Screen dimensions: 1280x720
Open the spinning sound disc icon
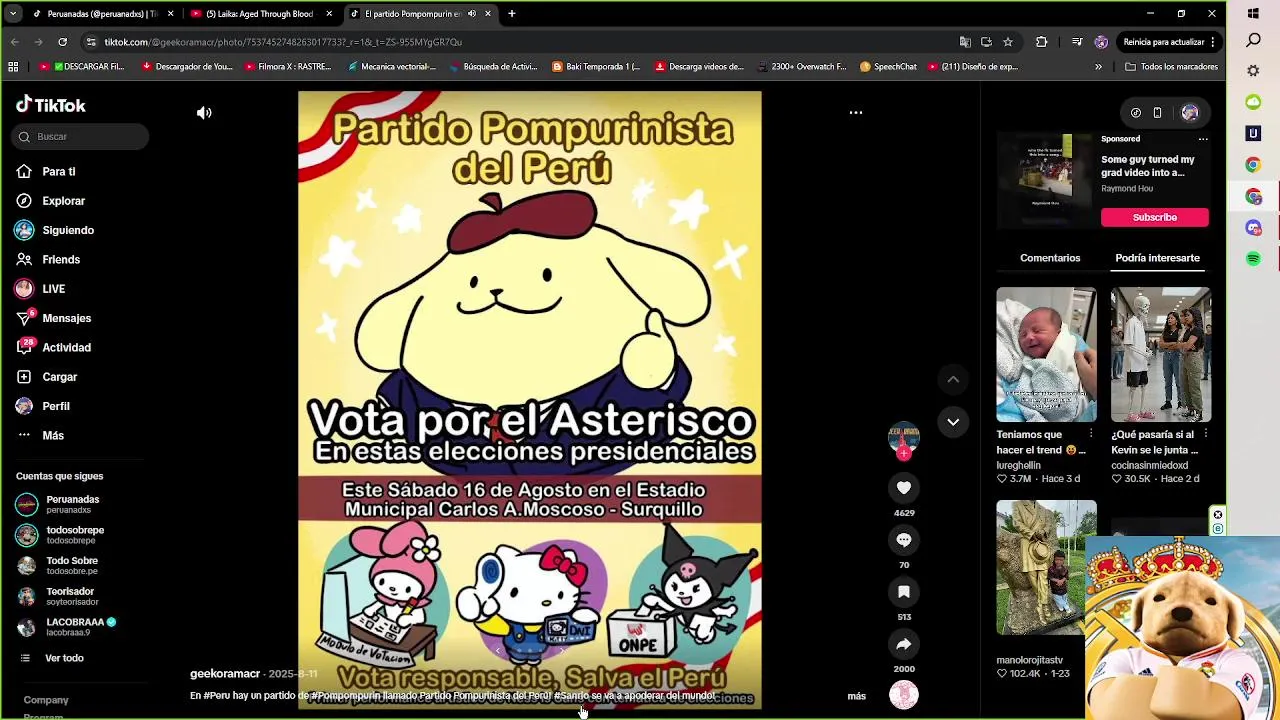(x=904, y=694)
